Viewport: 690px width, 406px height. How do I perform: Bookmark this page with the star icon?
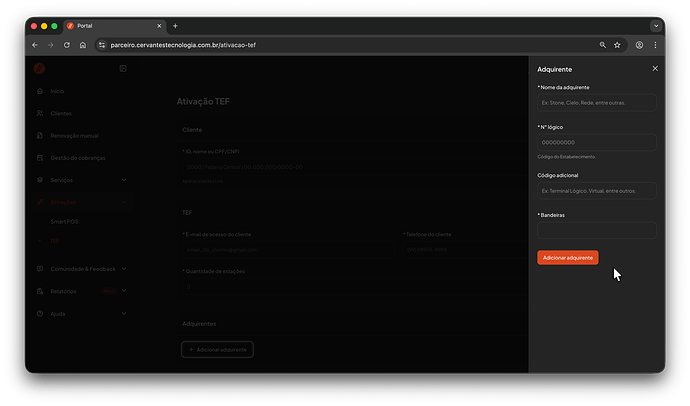[617, 45]
